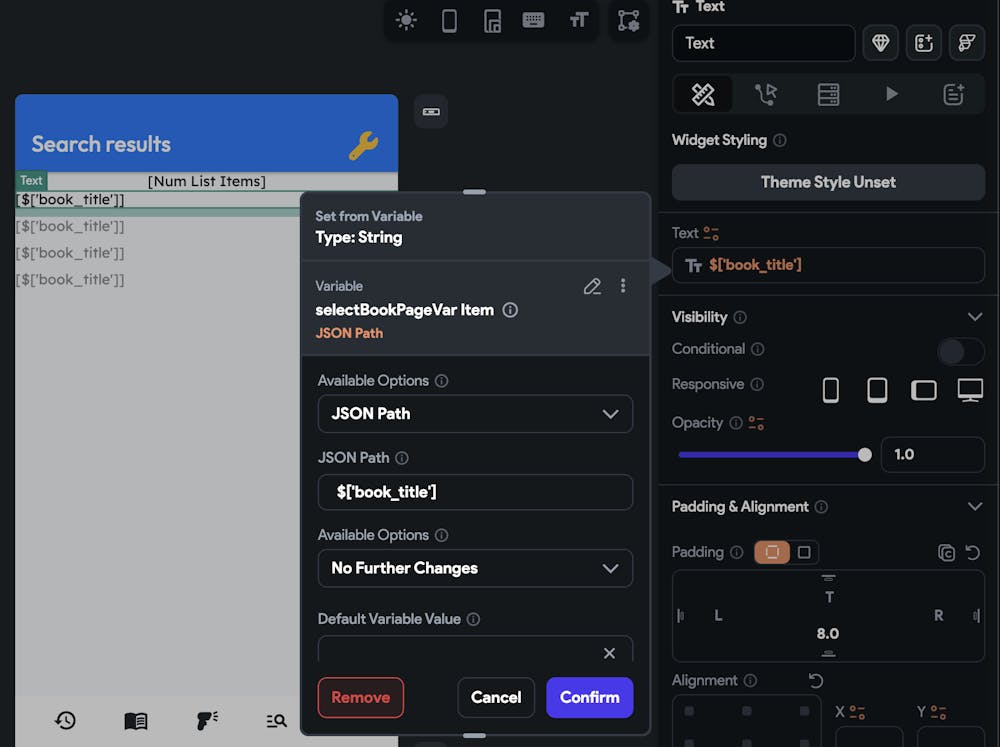Image resolution: width=1000 pixels, height=747 pixels.
Task: Click the Y alignment variable icon
Action: click(x=938, y=712)
